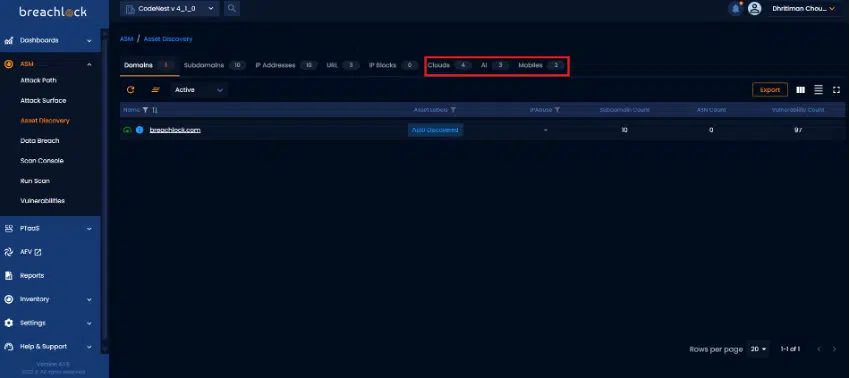Click the Subdomain Count column header
This screenshot has height=378, width=850.
click(624, 110)
